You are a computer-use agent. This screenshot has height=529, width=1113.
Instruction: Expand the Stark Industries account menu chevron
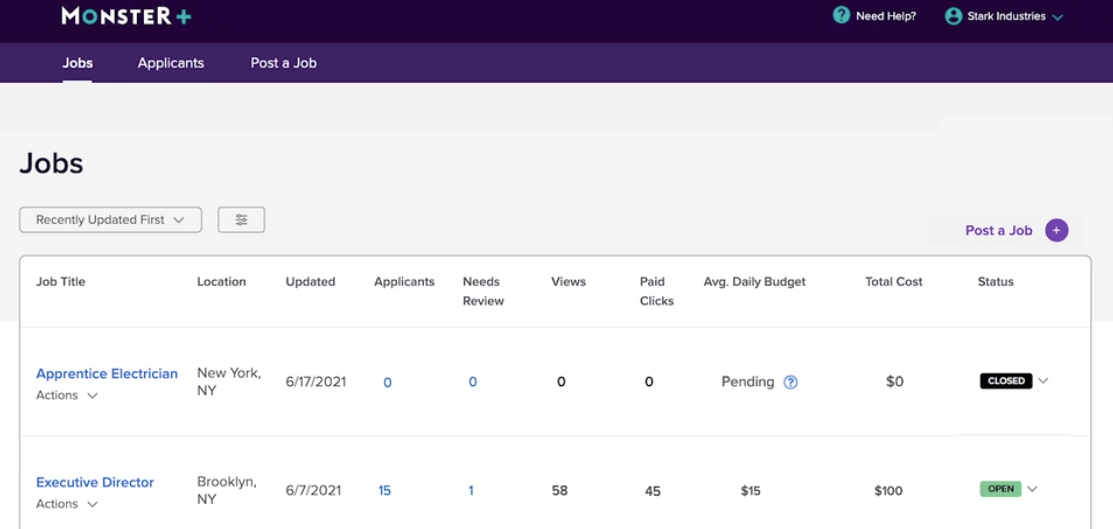[x=1058, y=17]
